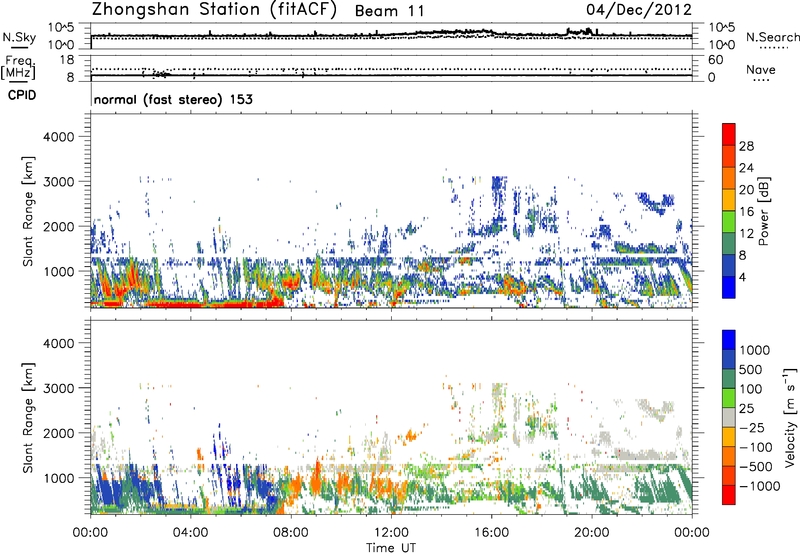Image resolution: width=800 pixels, height=554 pixels.
Task: Click the 'CPID' label
Action: pyautogui.click(x=22, y=95)
